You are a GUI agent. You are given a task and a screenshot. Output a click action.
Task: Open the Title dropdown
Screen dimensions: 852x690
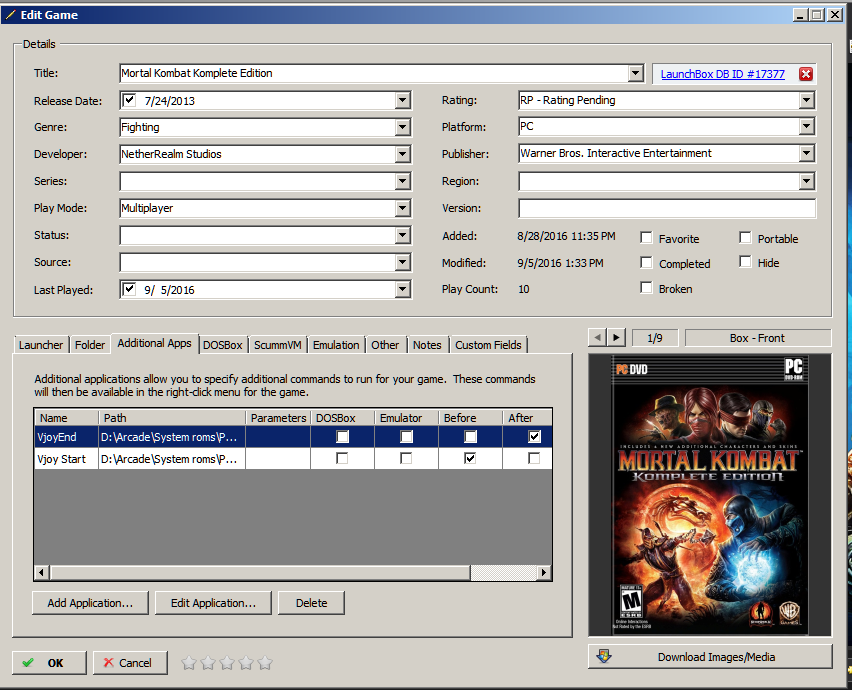pos(635,73)
